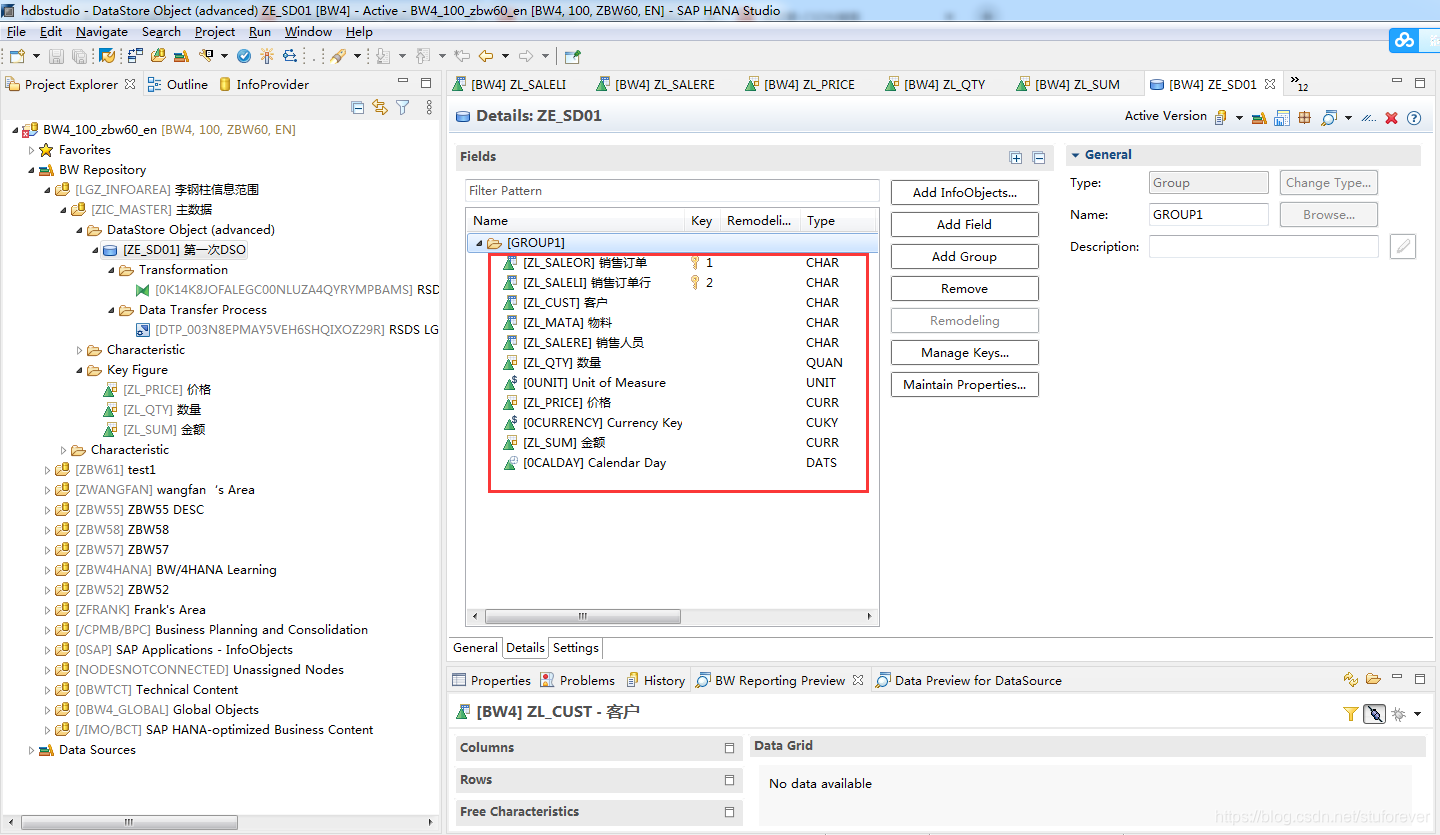The height and width of the screenshot is (835, 1440).
Task: Open the Project menu
Action: pyautogui.click(x=214, y=31)
